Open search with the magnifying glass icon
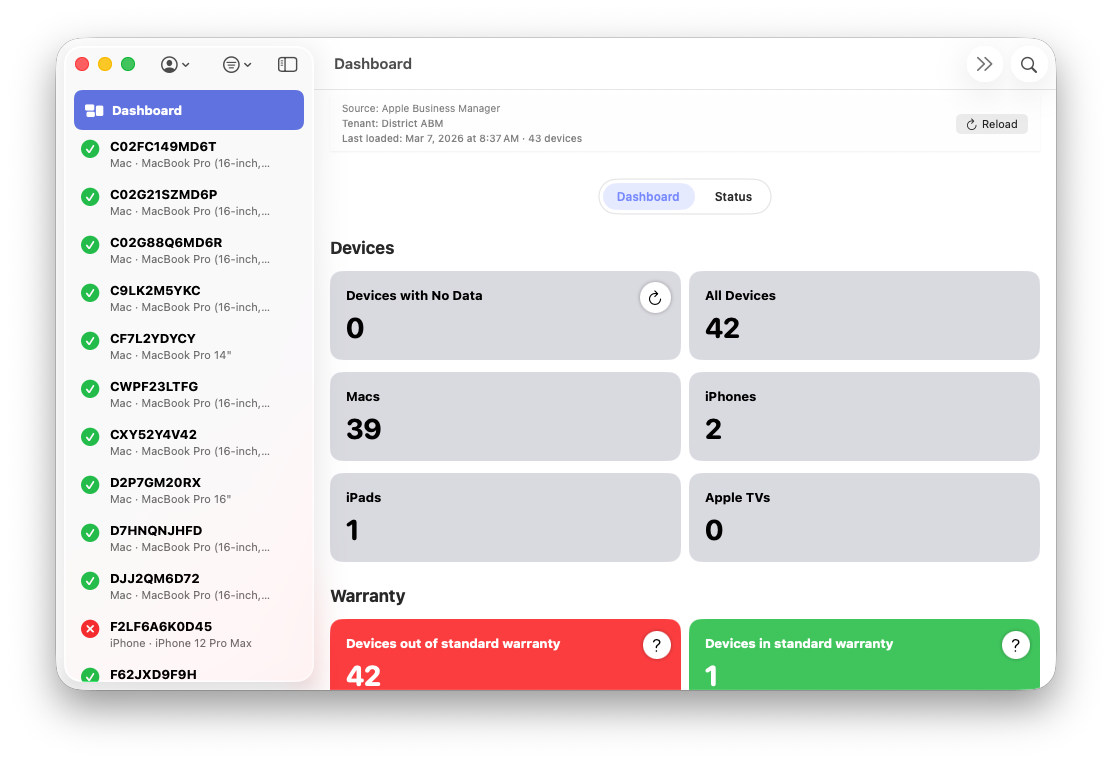The width and height of the screenshot is (1112, 764). click(x=1028, y=63)
